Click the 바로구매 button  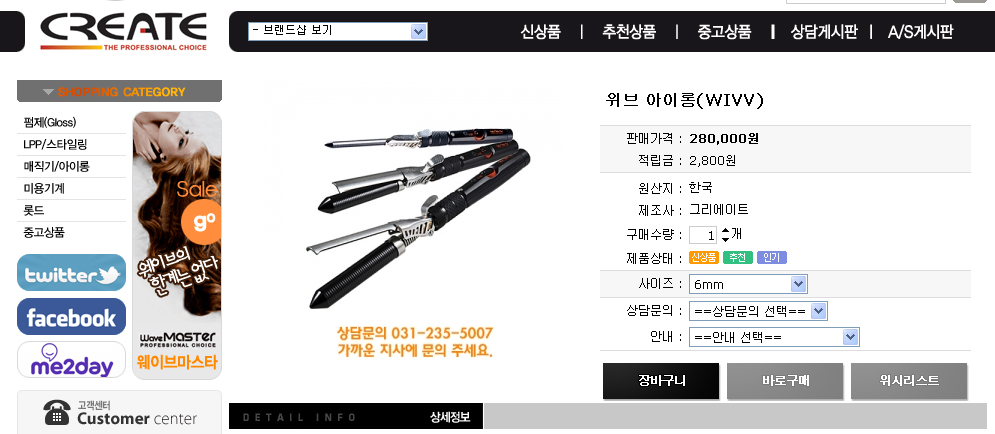785,381
